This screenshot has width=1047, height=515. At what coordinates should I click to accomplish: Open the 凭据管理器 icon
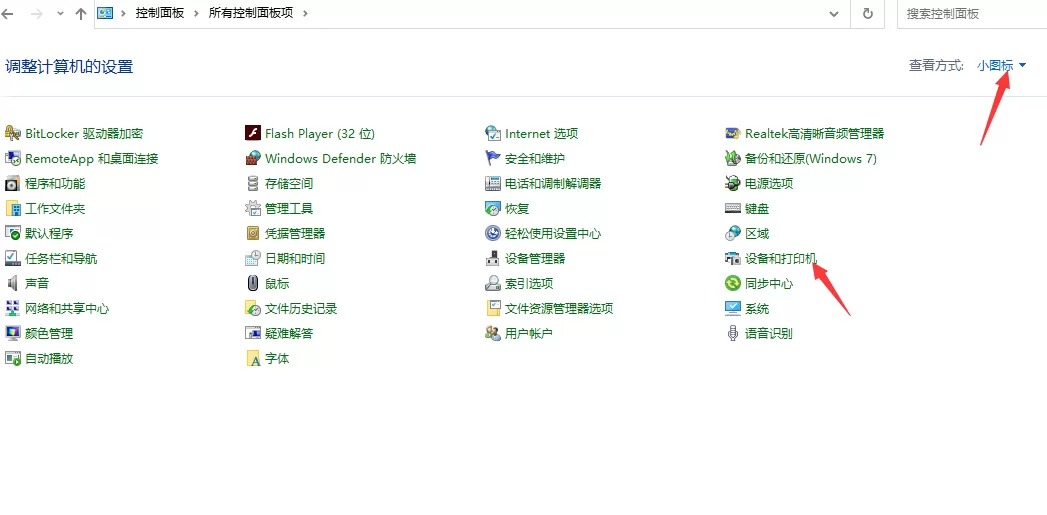(x=252, y=233)
